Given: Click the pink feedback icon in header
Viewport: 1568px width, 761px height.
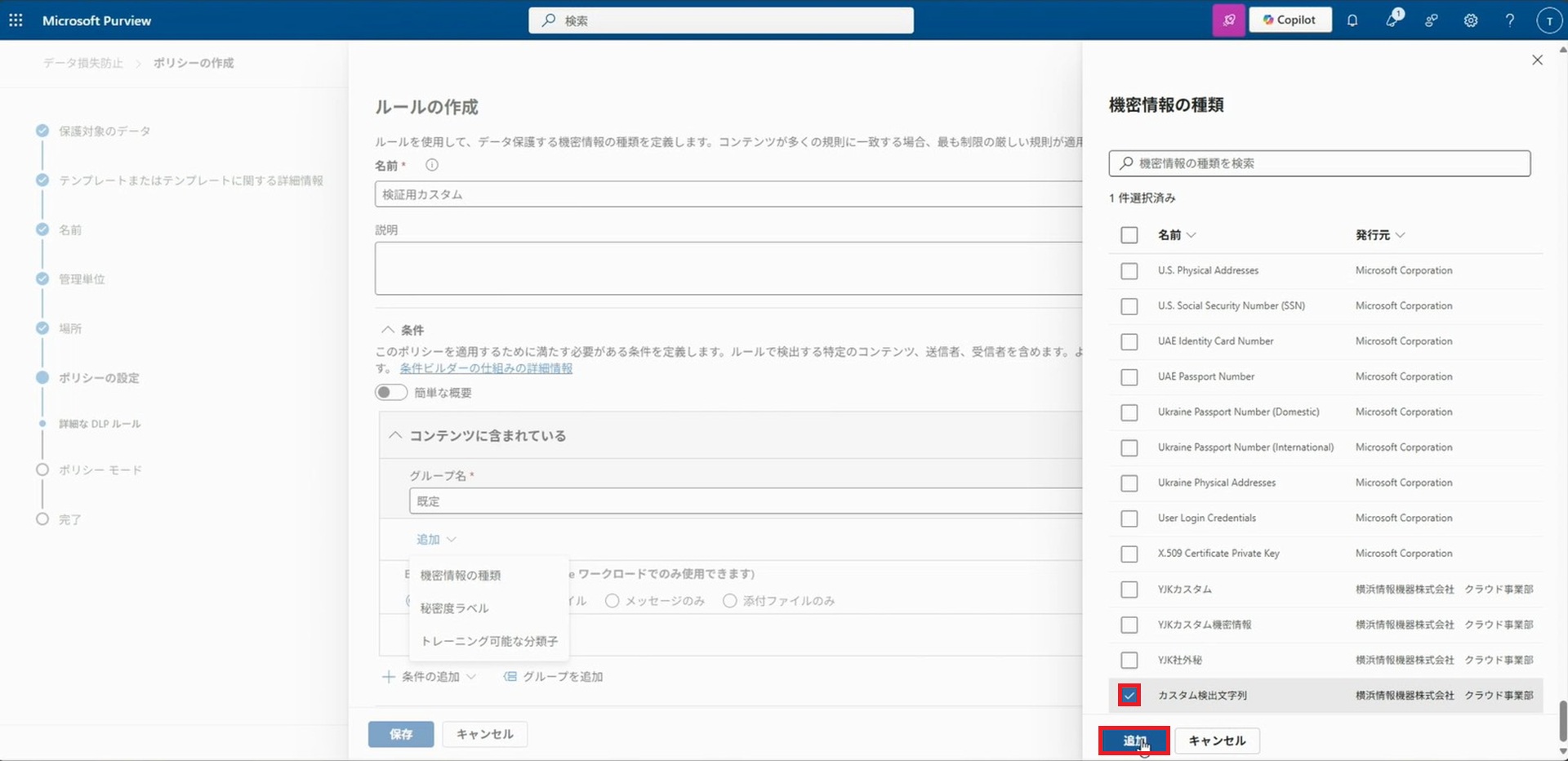Looking at the screenshot, I should coord(1228,20).
